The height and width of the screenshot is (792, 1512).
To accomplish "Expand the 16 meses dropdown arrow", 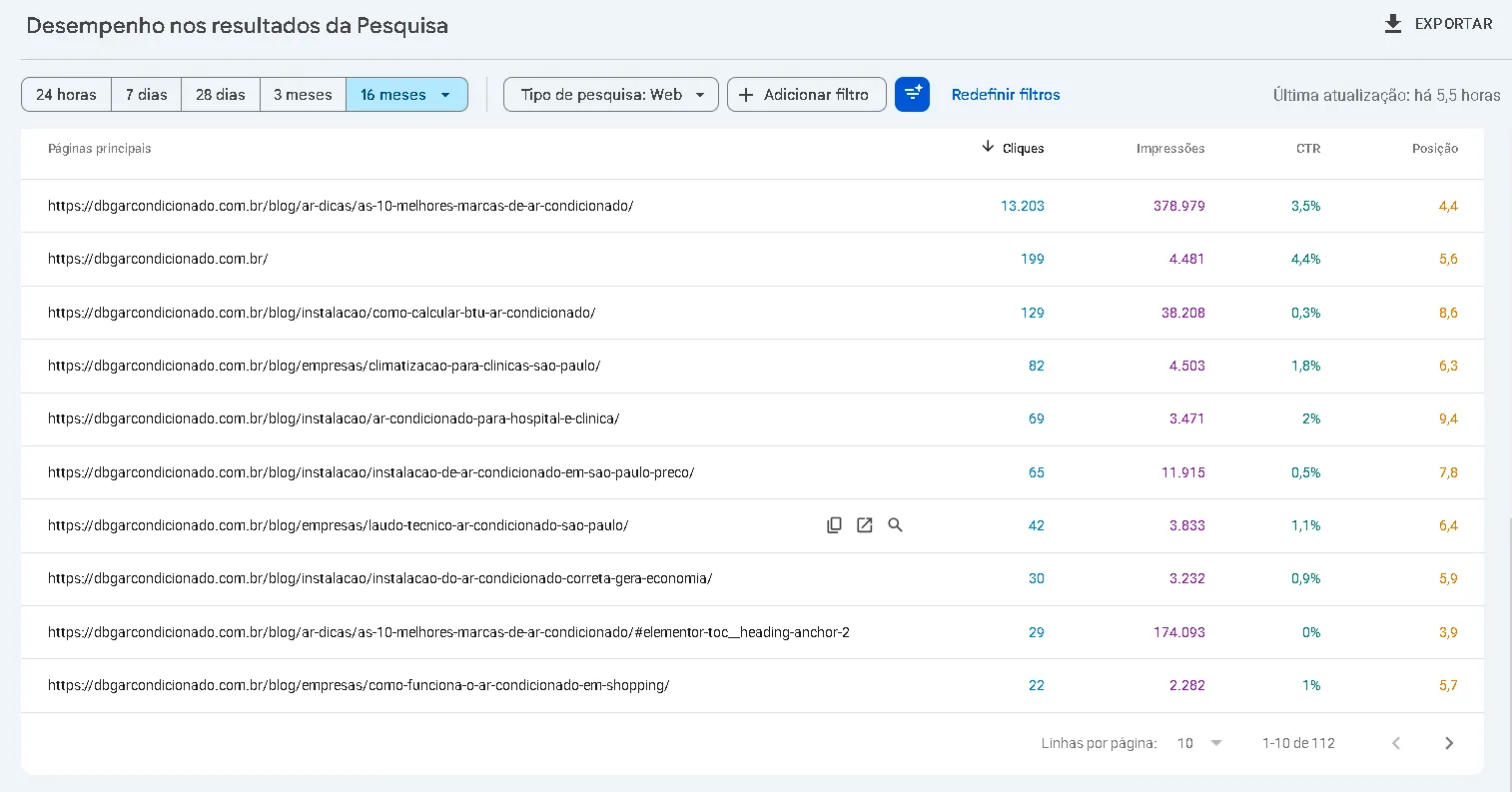I will point(445,95).
